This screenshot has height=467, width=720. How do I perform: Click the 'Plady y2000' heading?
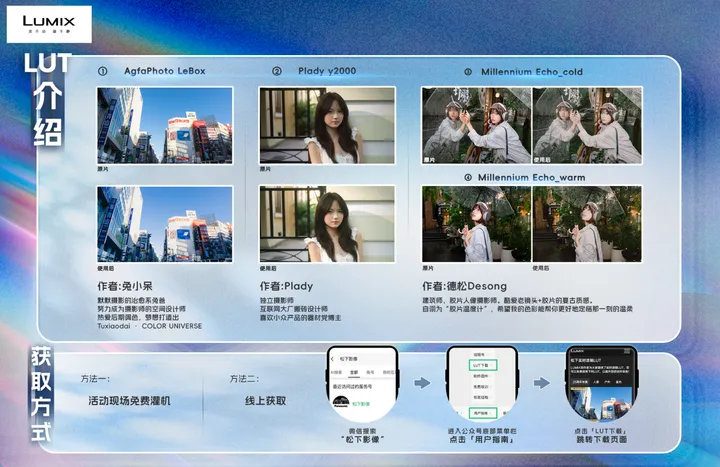tap(327, 71)
